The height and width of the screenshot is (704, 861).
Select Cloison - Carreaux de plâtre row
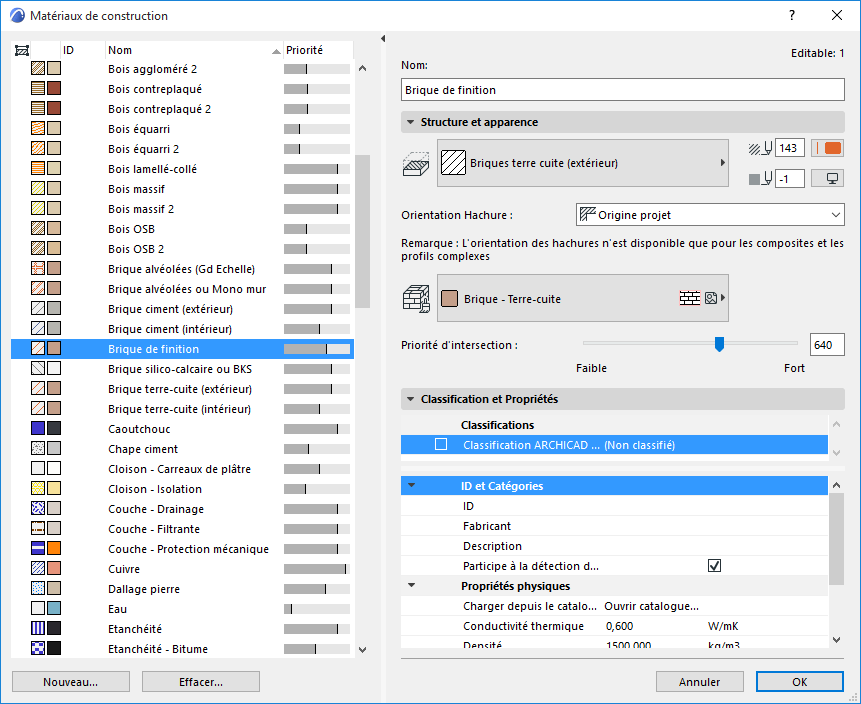182,468
